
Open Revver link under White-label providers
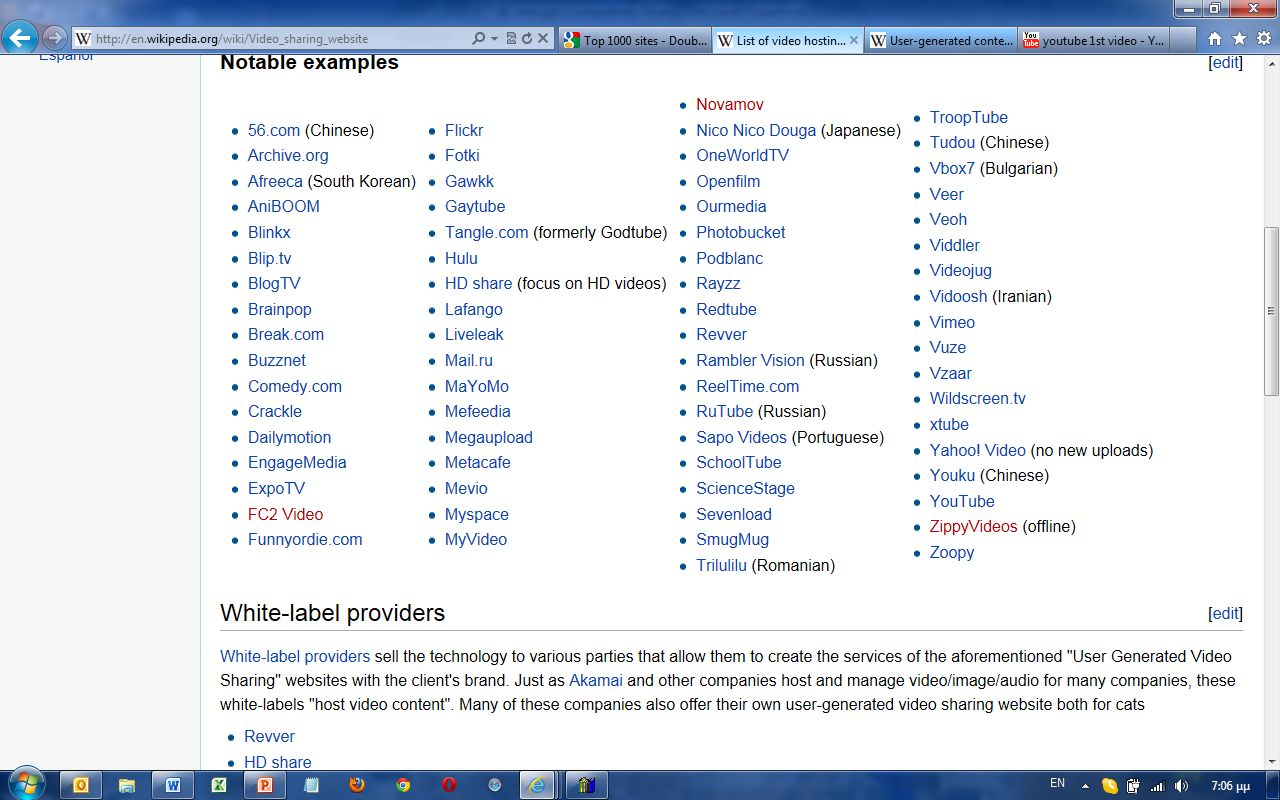pos(269,736)
